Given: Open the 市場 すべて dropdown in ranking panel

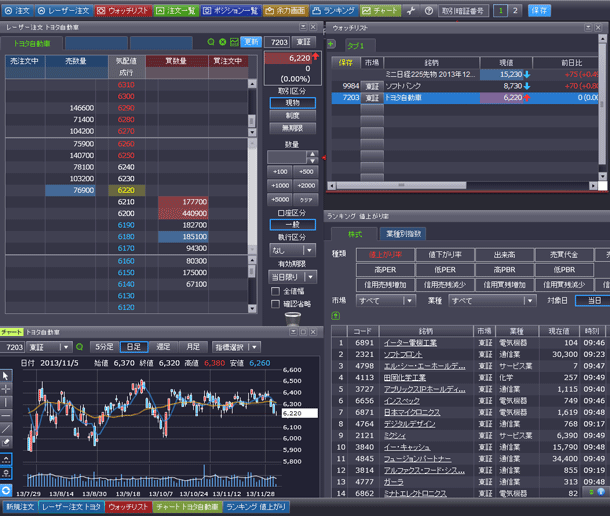Looking at the screenshot, I should pos(386,301).
